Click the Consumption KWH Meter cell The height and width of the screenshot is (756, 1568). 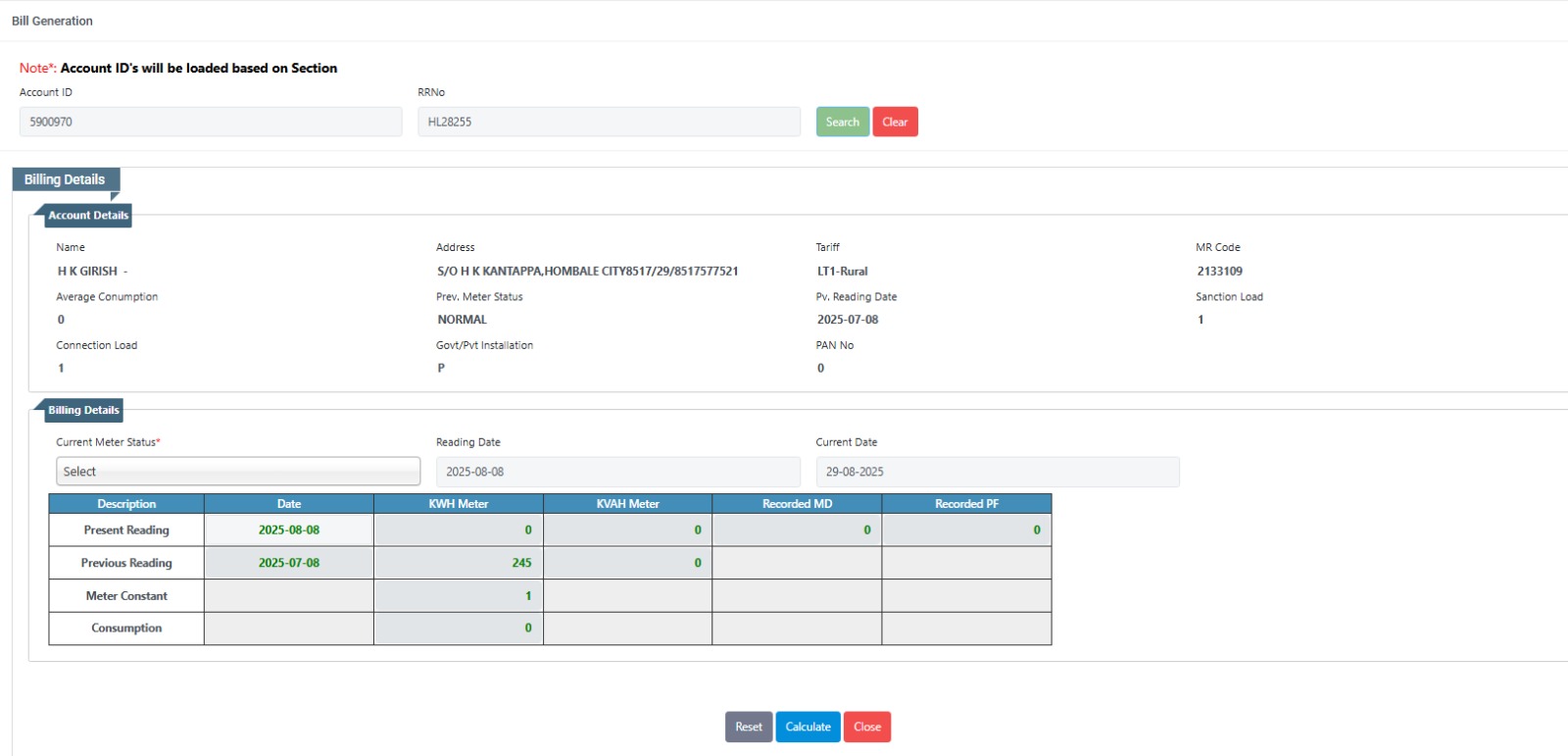click(x=459, y=629)
